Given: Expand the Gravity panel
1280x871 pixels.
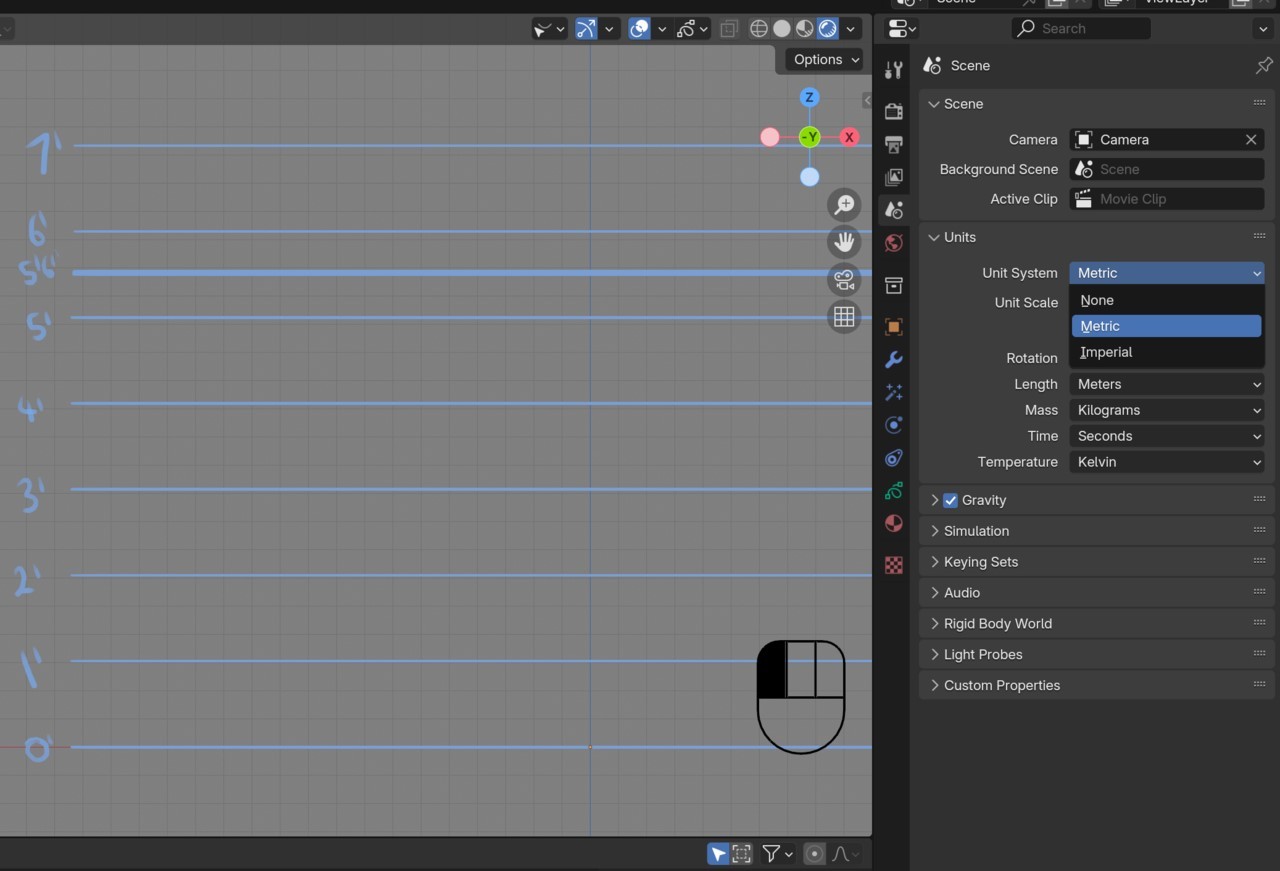Looking at the screenshot, I should click(935, 500).
